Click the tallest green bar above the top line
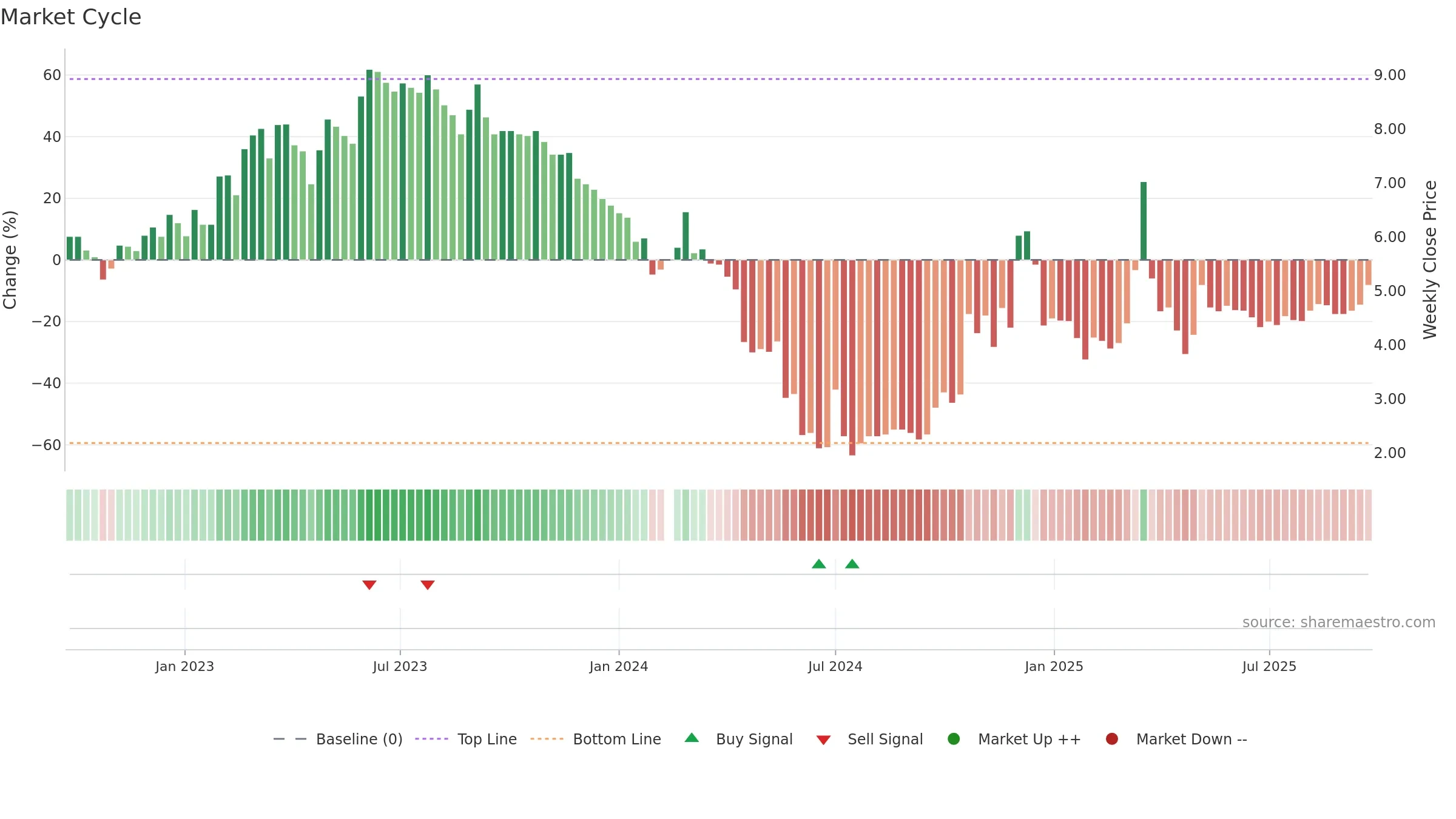This screenshot has width=1456, height=819. (x=369, y=165)
